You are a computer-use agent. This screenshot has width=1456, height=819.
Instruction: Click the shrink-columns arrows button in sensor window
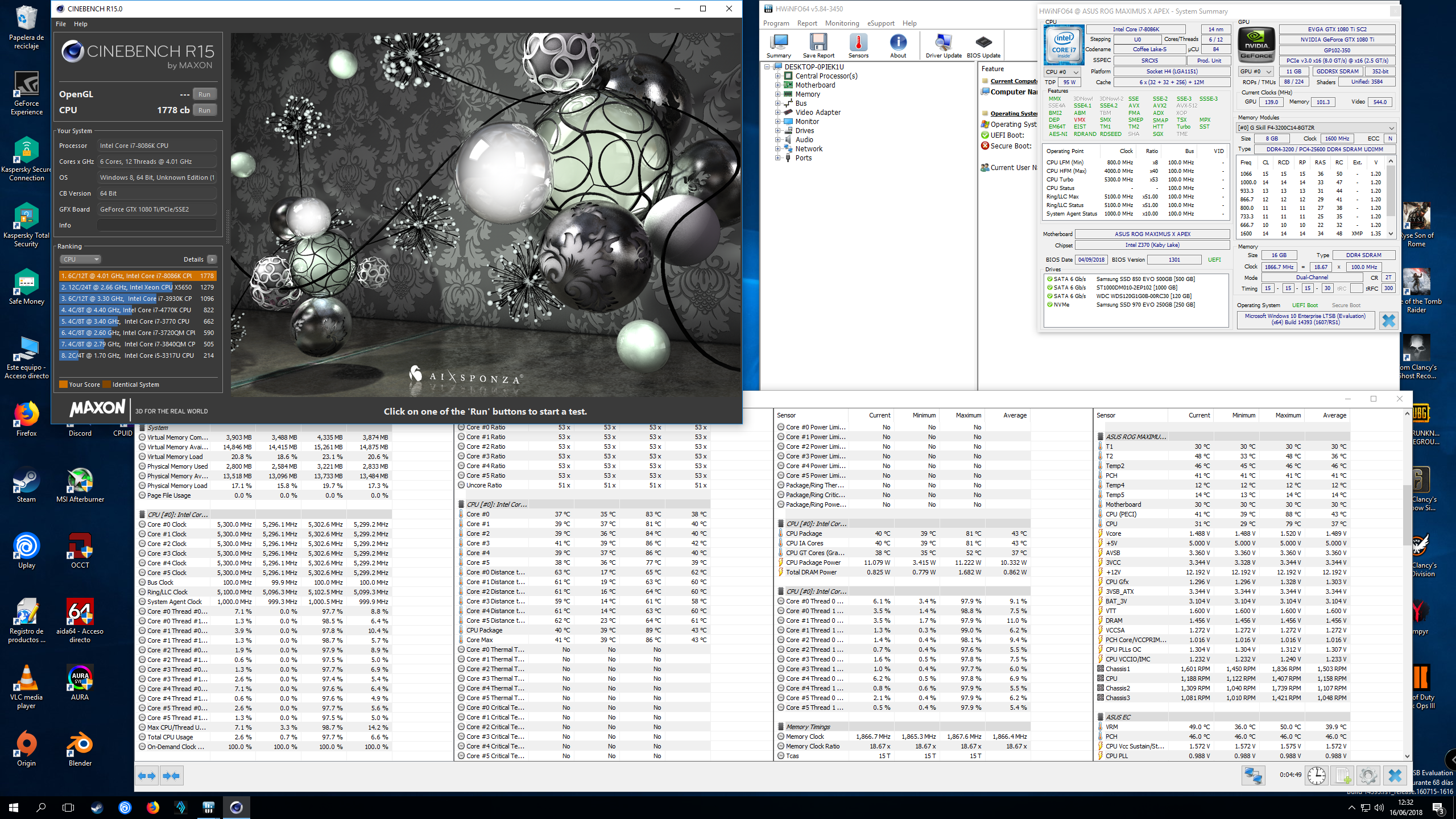[171, 776]
